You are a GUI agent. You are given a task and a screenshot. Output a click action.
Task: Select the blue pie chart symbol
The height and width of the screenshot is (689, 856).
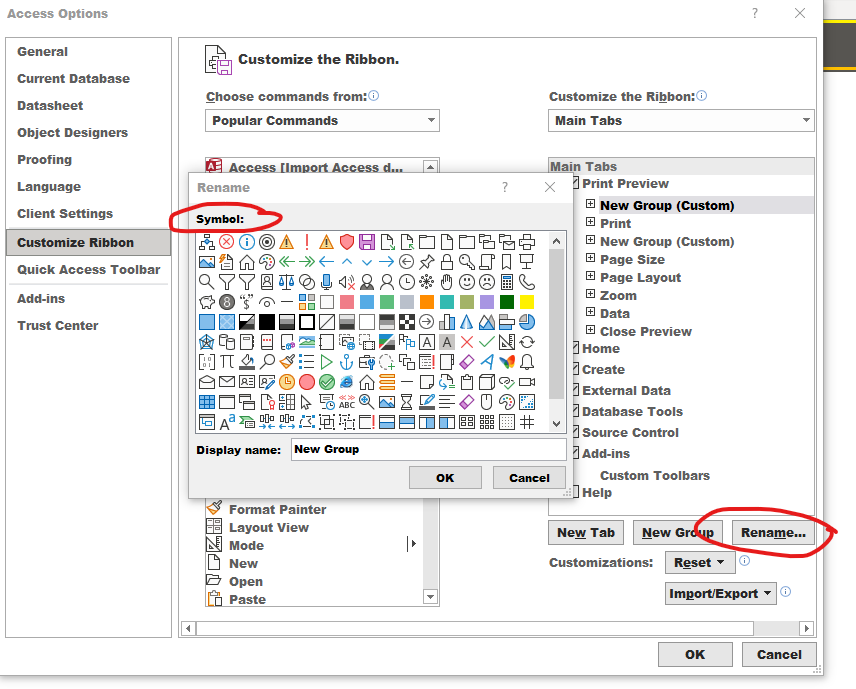(527, 322)
